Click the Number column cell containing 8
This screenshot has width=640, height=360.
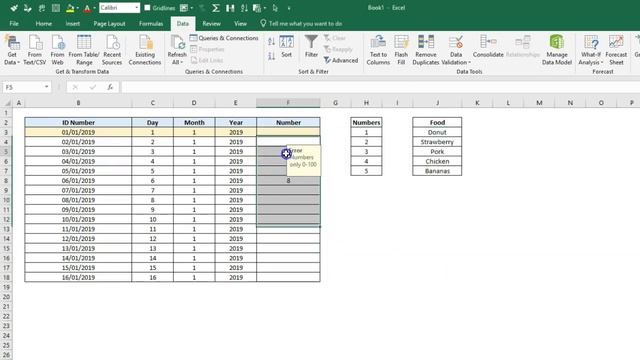coord(288,180)
